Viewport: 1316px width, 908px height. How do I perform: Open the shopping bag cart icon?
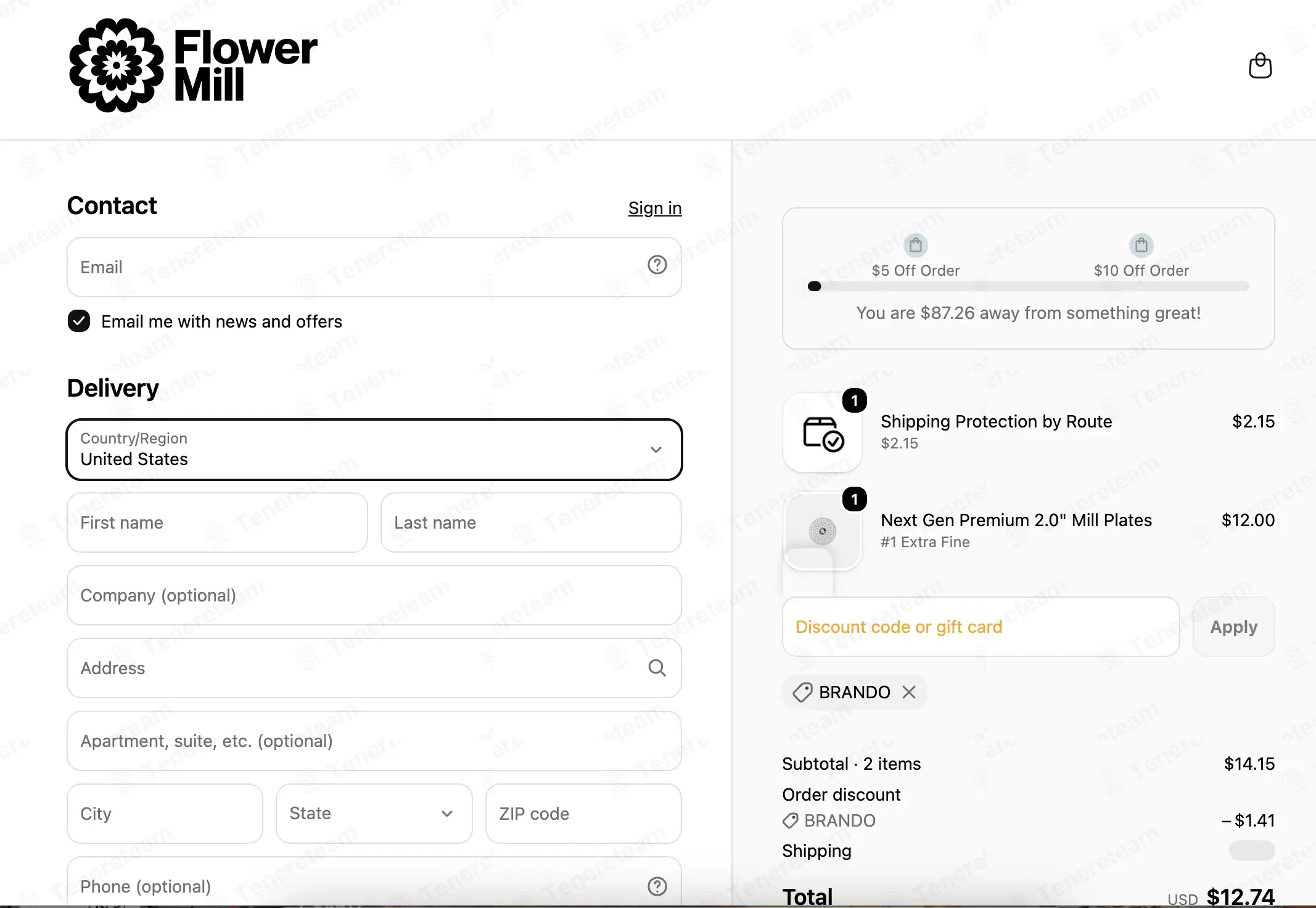pyautogui.click(x=1260, y=65)
